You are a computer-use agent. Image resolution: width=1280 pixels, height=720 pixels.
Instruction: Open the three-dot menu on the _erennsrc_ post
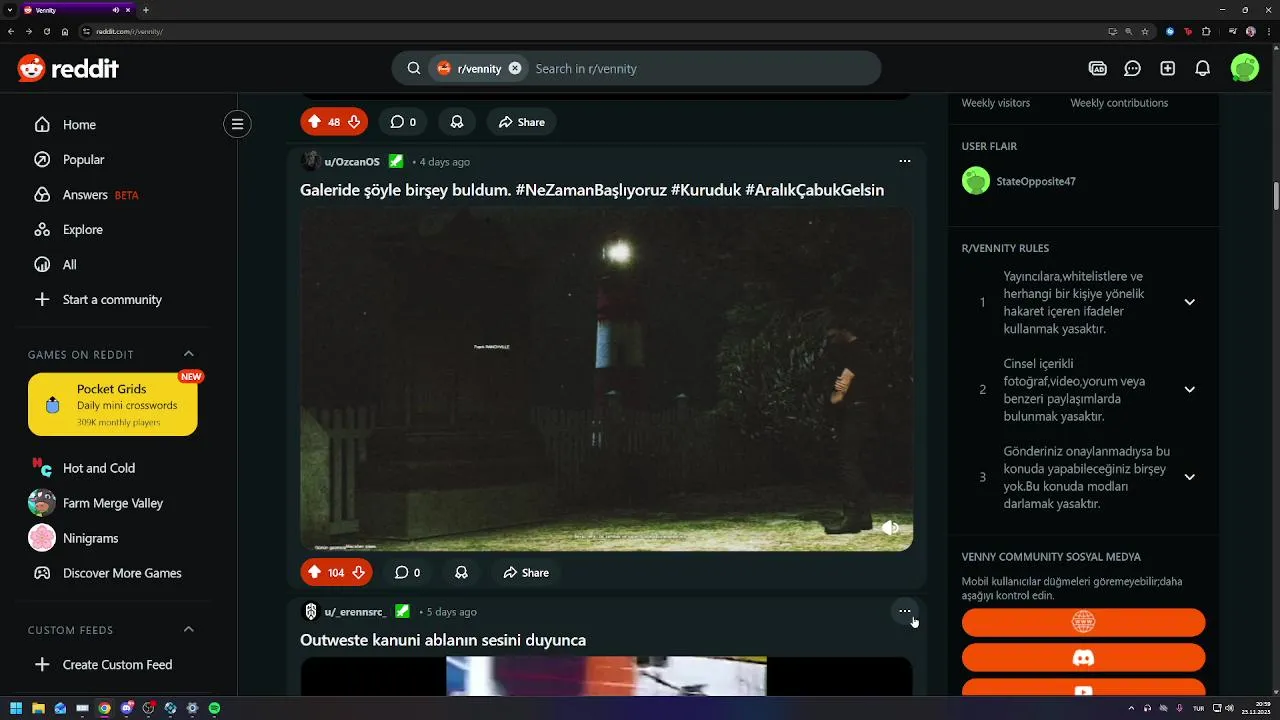(904, 611)
